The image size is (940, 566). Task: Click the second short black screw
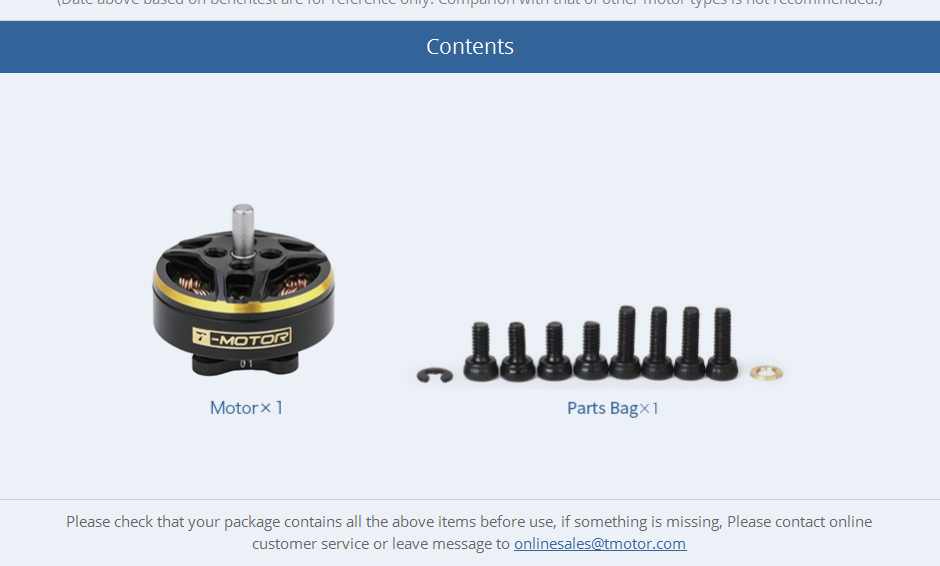[x=517, y=351]
